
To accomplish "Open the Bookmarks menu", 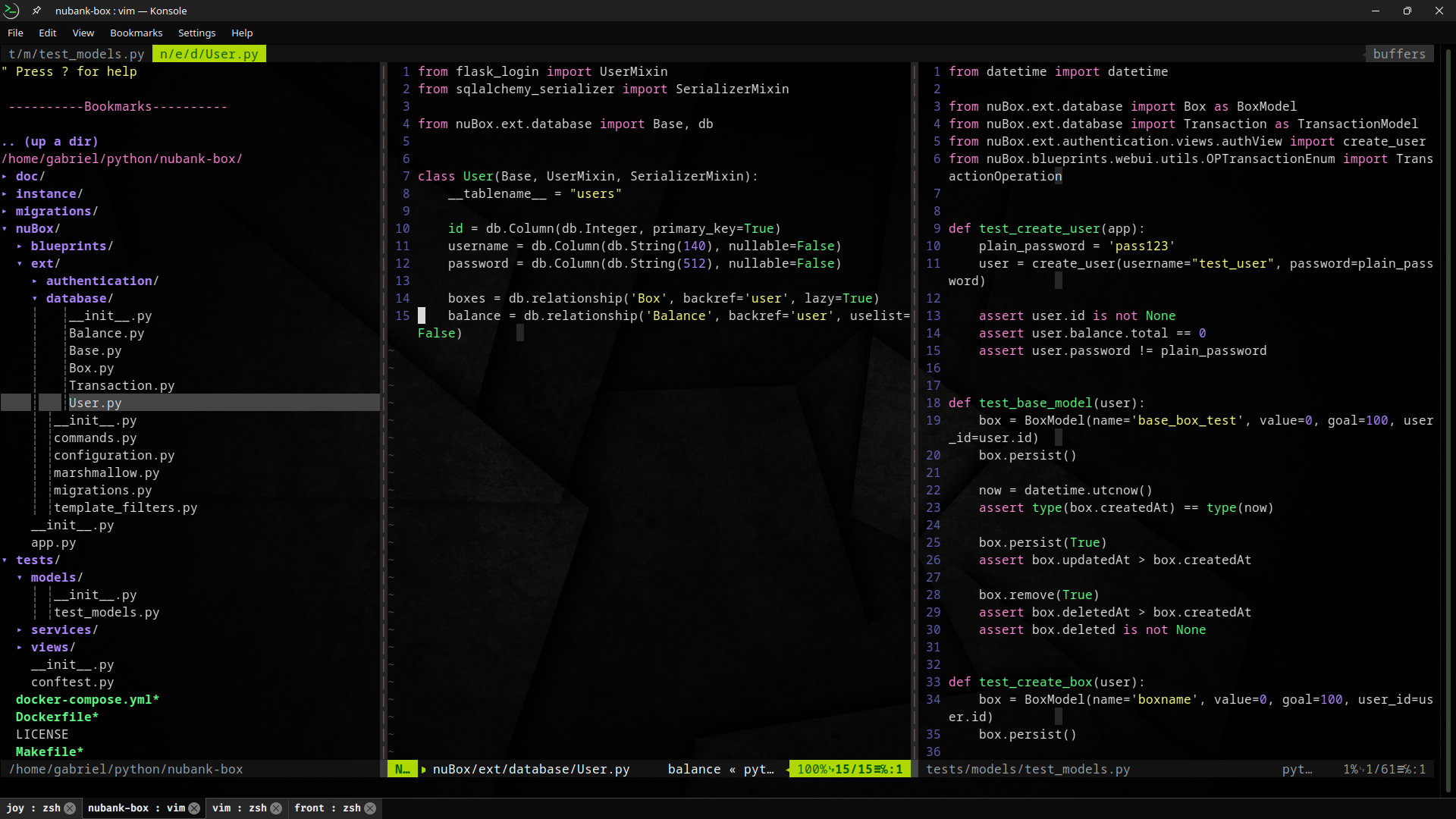I will pyautogui.click(x=136, y=33).
